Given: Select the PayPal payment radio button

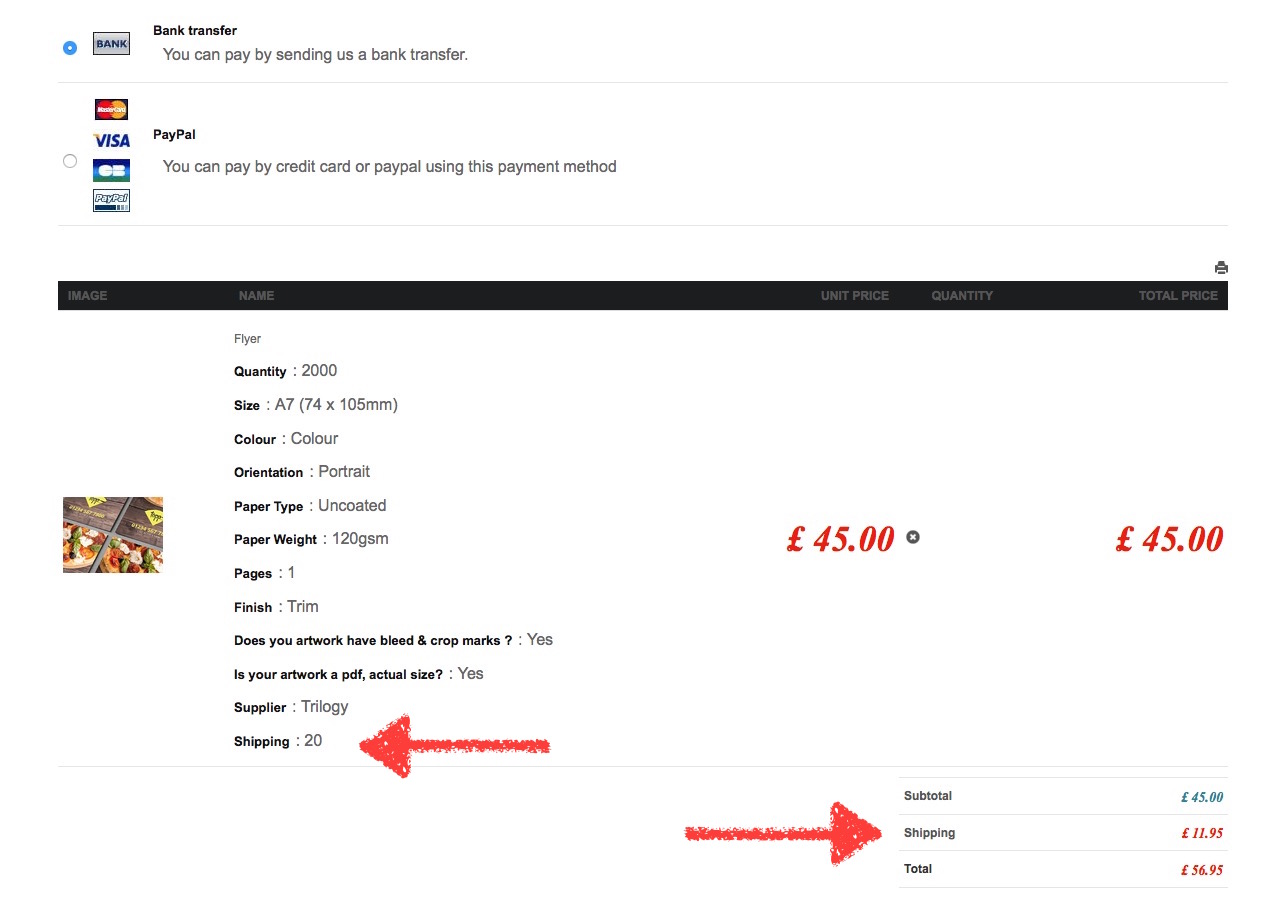Looking at the screenshot, I should [69, 161].
